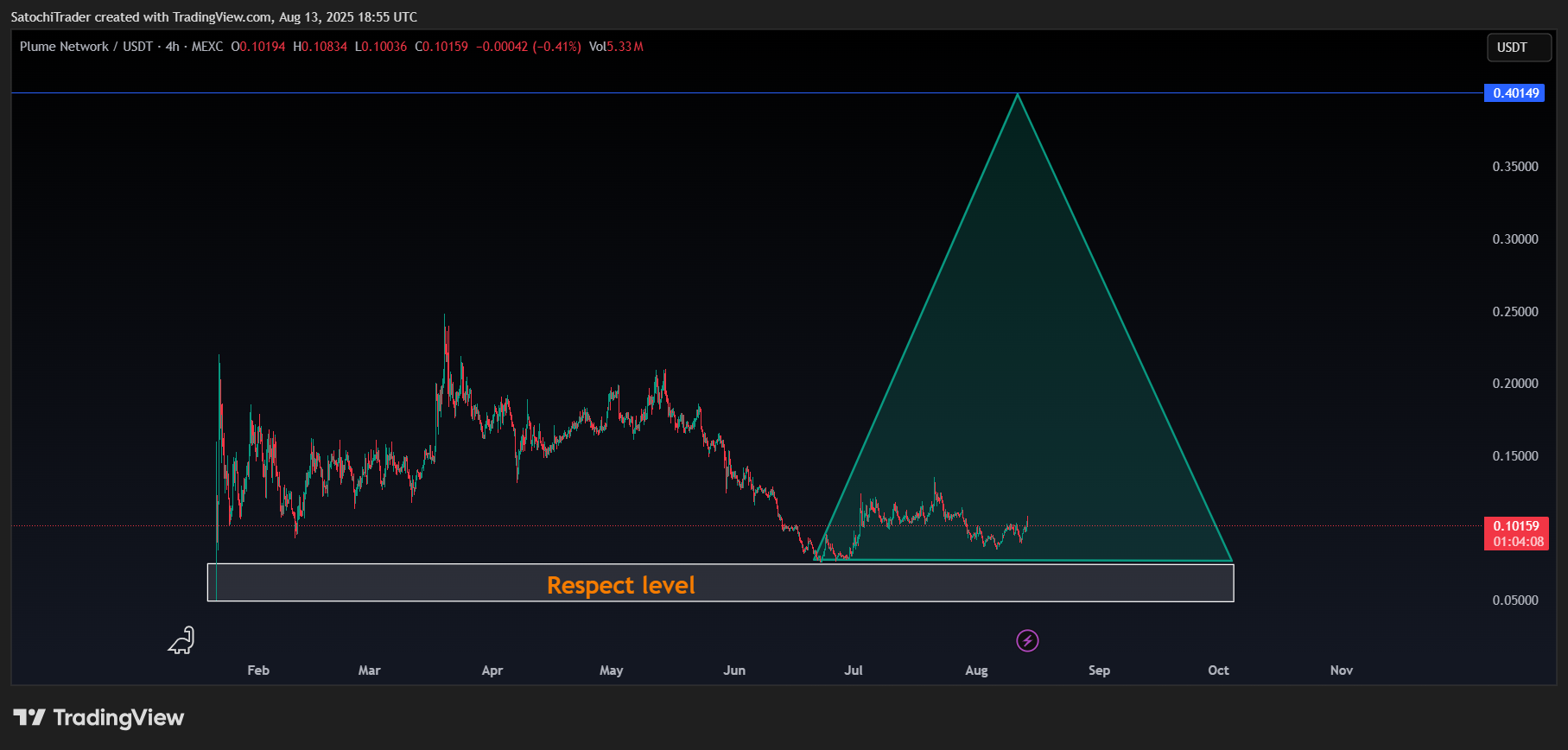Click the Feb time axis label

[x=258, y=671]
